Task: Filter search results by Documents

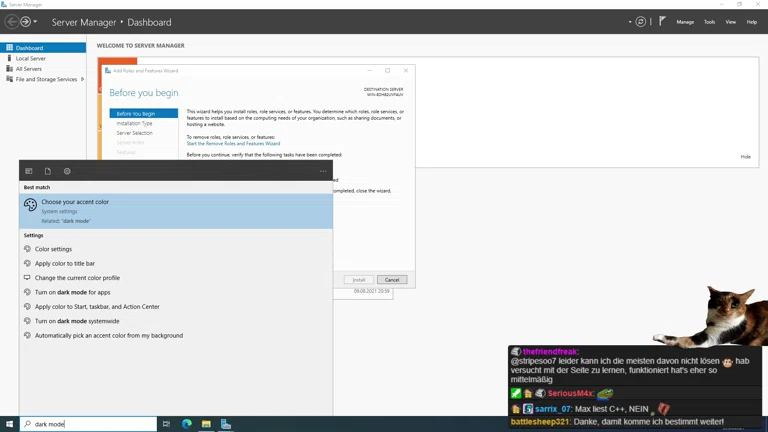Action: [48, 171]
